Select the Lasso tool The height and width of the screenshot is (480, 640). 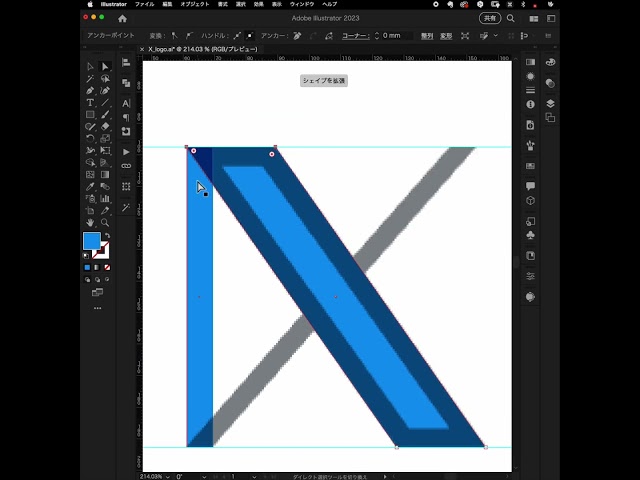pyautogui.click(x=105, y=78)
